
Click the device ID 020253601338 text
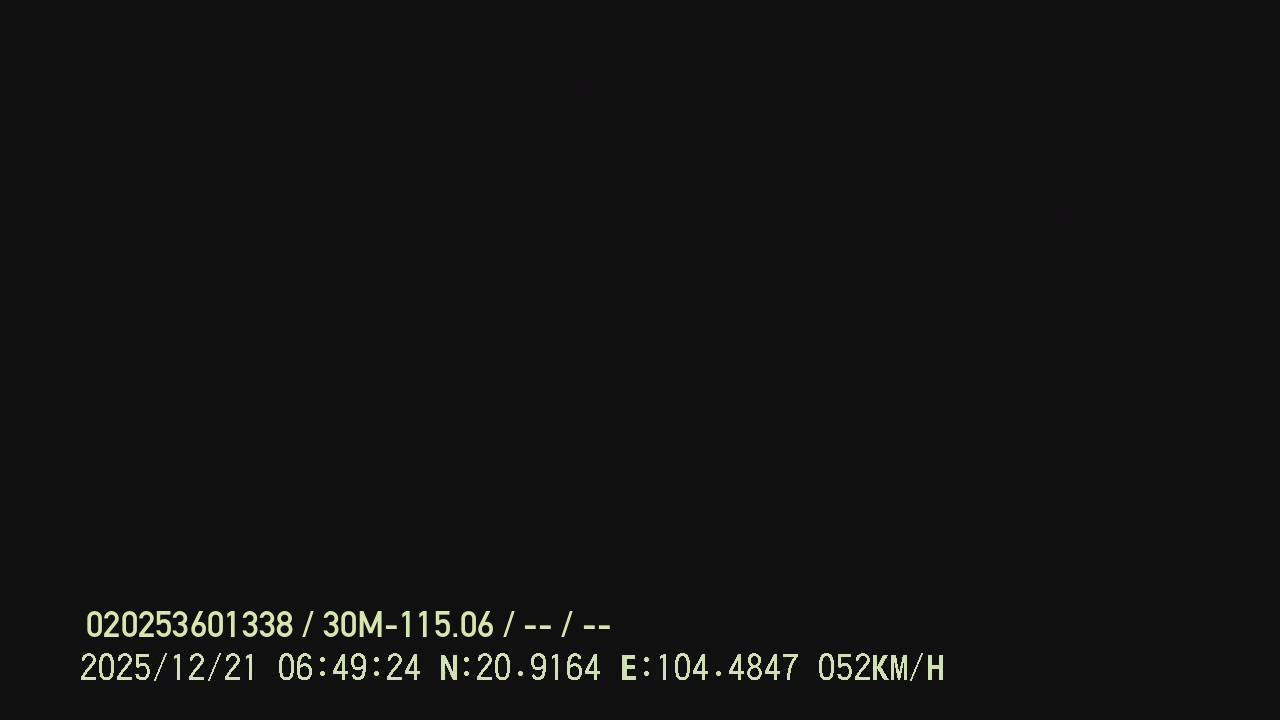189,626
